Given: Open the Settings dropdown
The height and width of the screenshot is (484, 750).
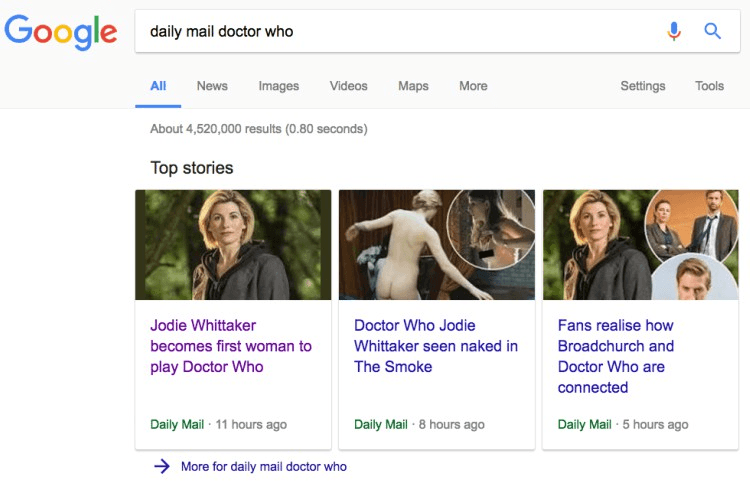Looking at the screenshot, I should click(x=642, y=86).
